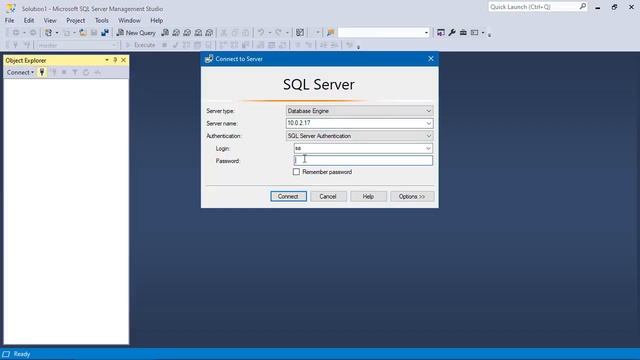640x360 pixels.
Task: Click the Stop icon after Execute
Action: coord(164,45)
